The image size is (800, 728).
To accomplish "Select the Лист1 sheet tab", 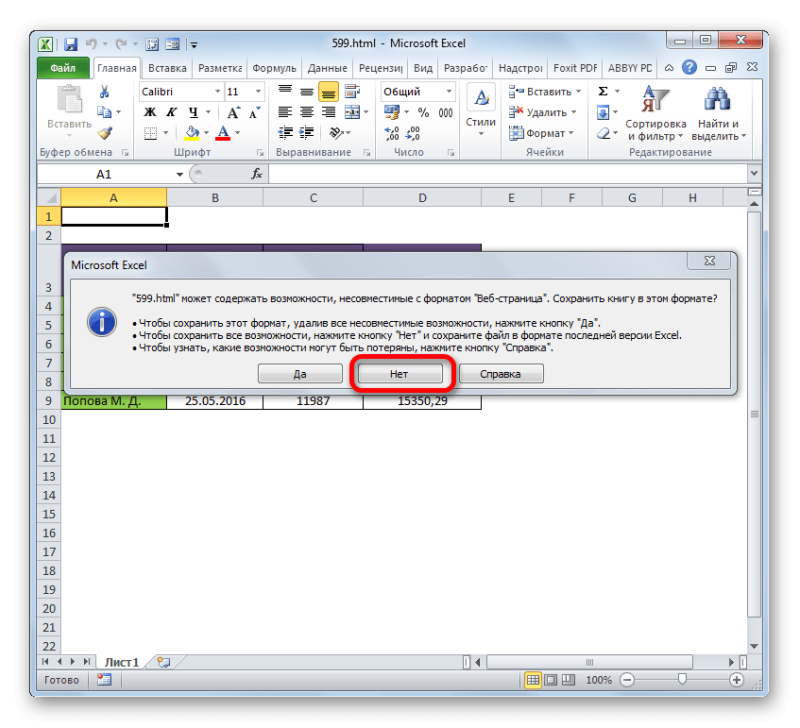I will tap(122, 662).
